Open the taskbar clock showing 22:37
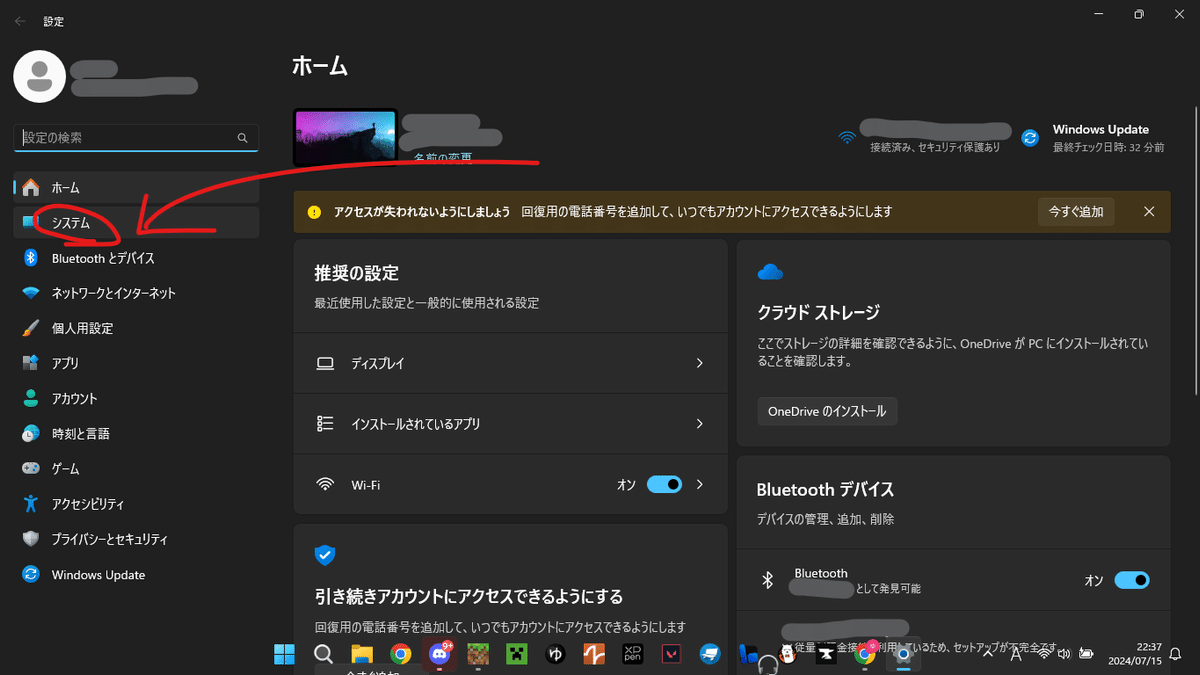Screen dimensions: 1200x675 click(x=1135, y=654)
